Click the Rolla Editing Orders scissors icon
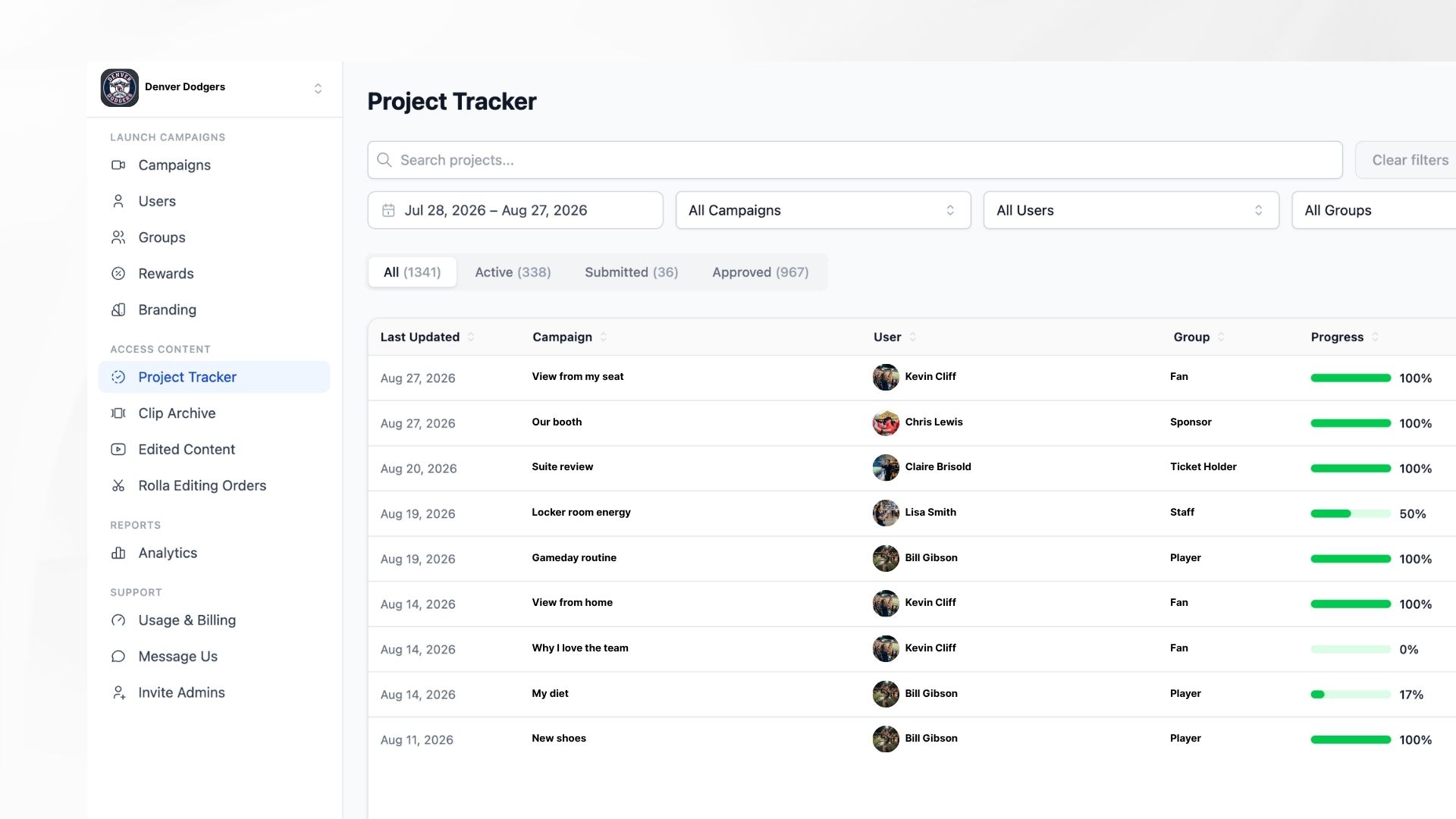Screen dimensions: 1456x819 pos(118,485)
